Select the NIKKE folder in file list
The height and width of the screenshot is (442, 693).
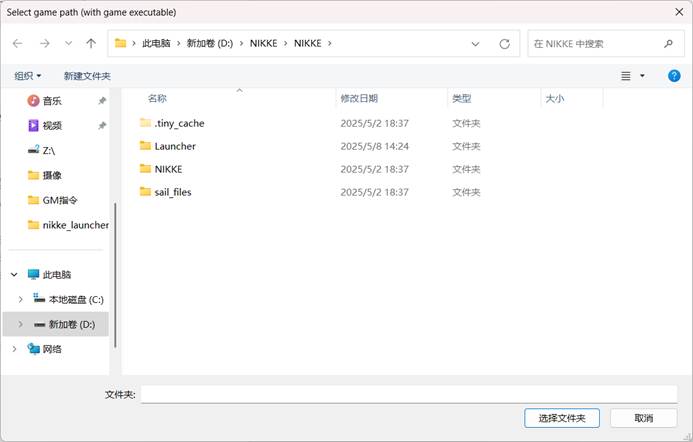click(168, 169)
